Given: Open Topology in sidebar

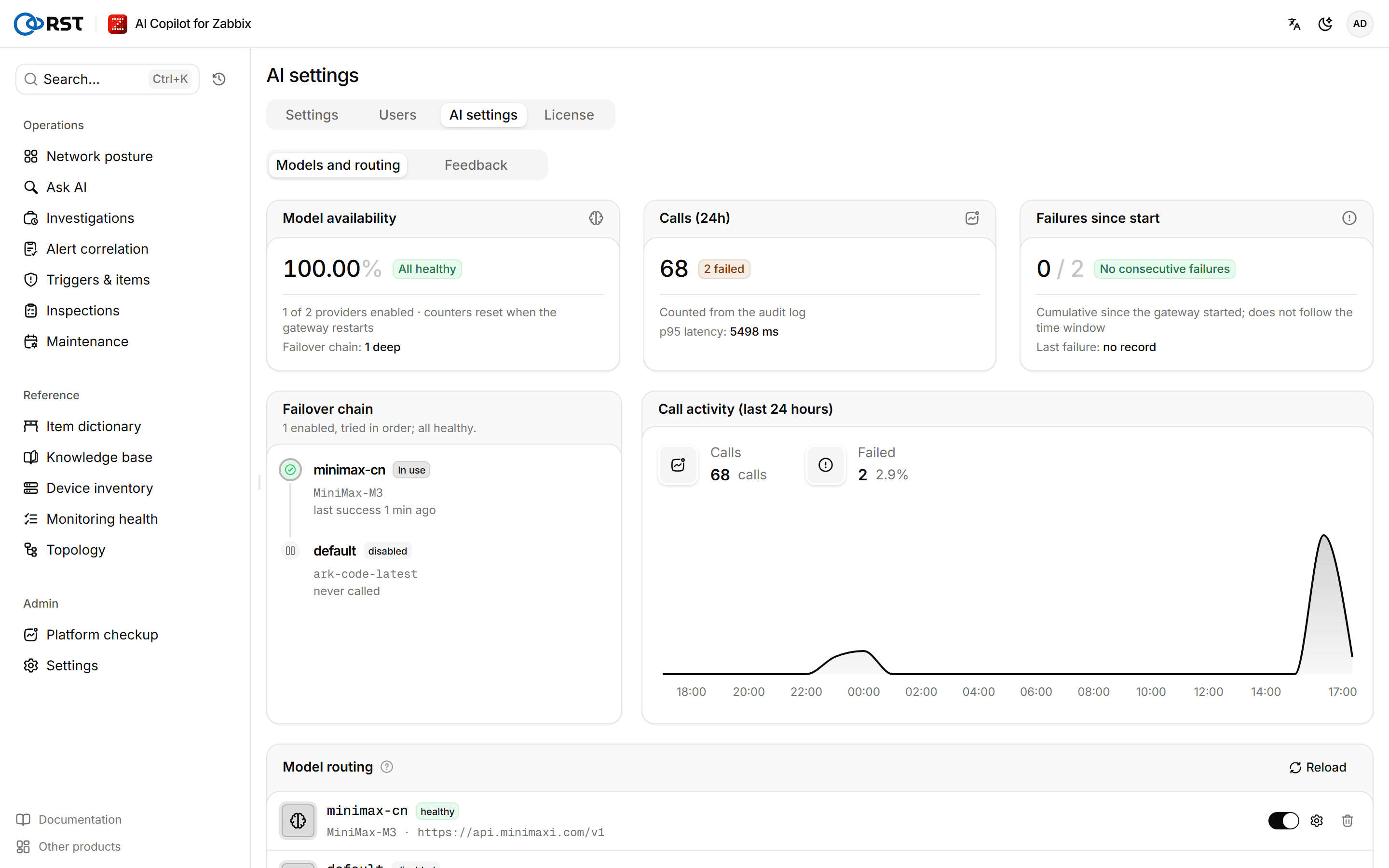Looking at the screenshot, I should click(x=76, y=550).
